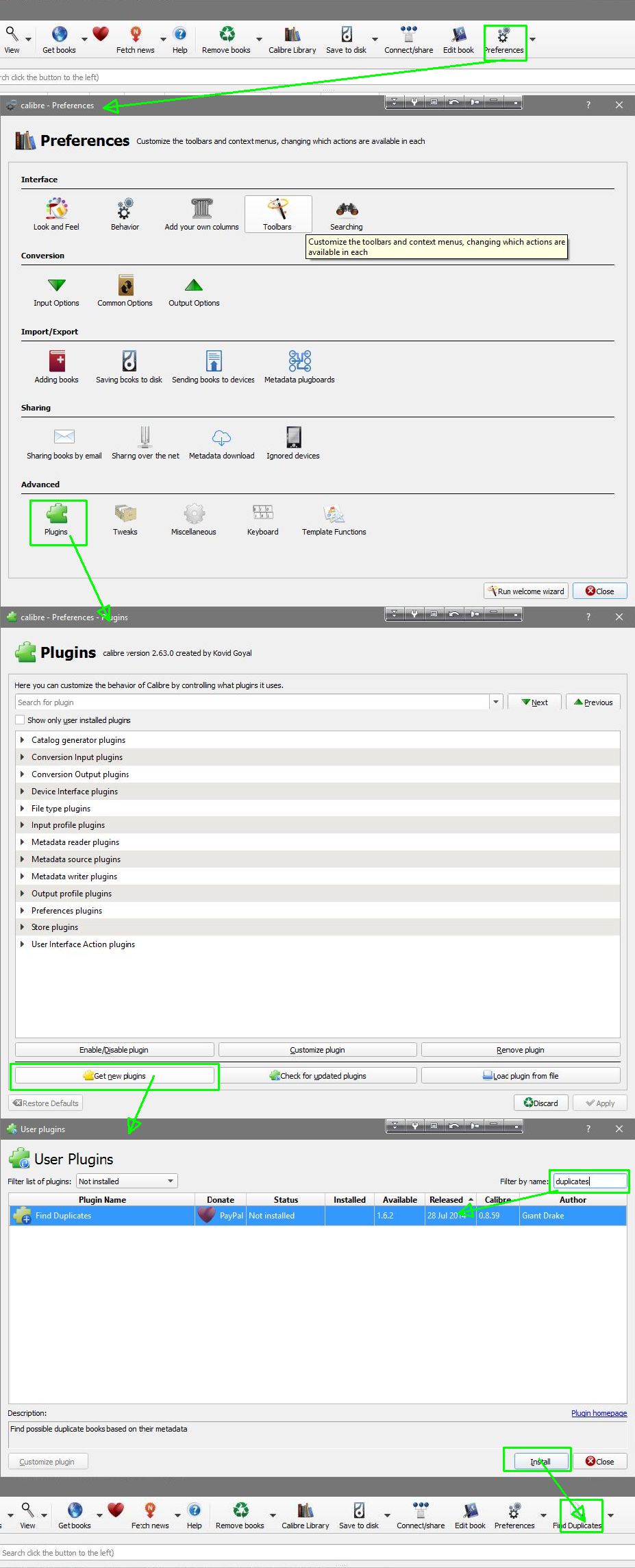Open Sharing over the net
The image size is (635, 1568).
145,443
